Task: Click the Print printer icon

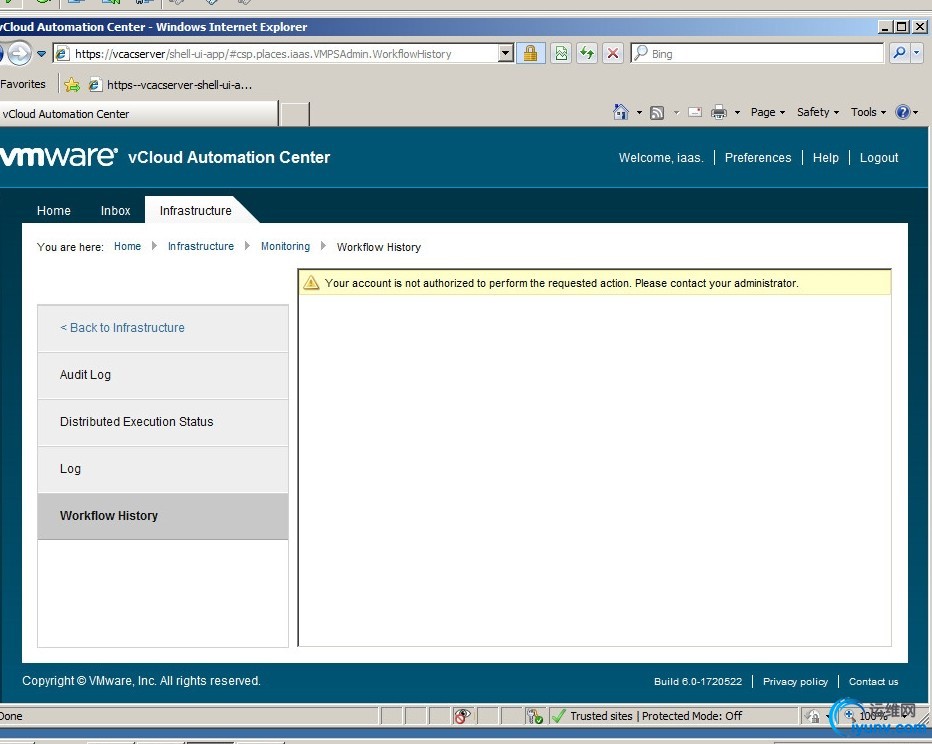Action: (x=719, y=112)
